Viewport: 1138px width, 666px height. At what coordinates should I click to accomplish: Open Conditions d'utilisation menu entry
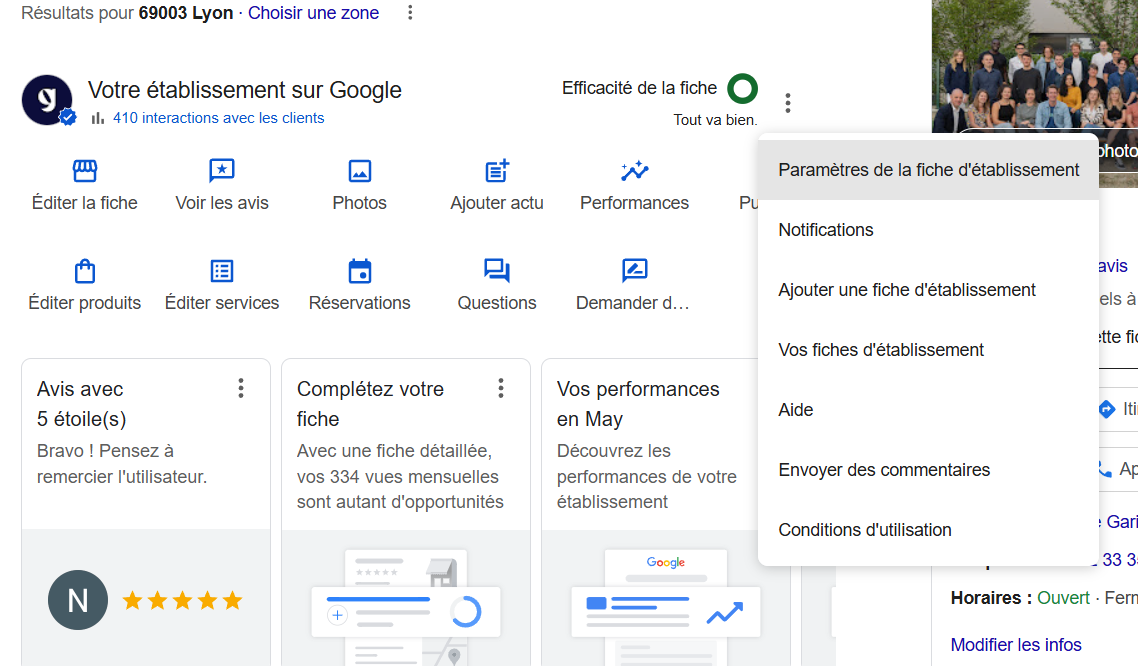tap(928, 530)
